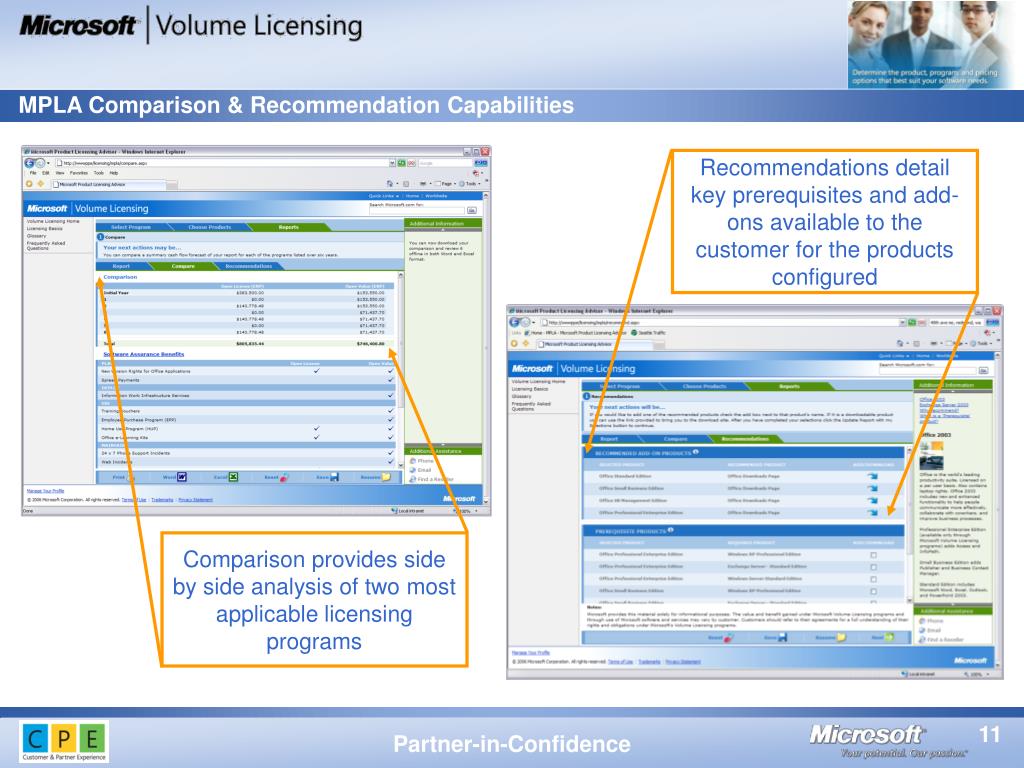
Task: Click info icon beside Prerequisite Products heading
Action: point(671,530)
